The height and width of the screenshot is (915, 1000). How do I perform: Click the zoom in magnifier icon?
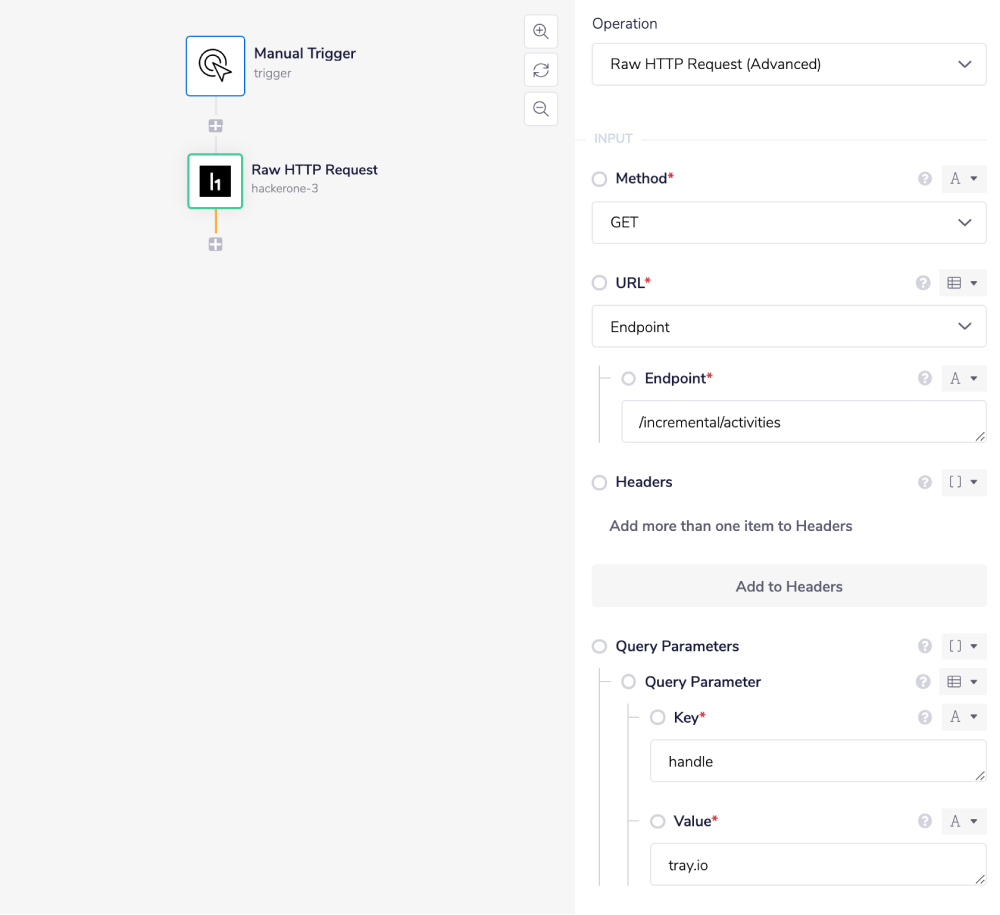(541, 31)
